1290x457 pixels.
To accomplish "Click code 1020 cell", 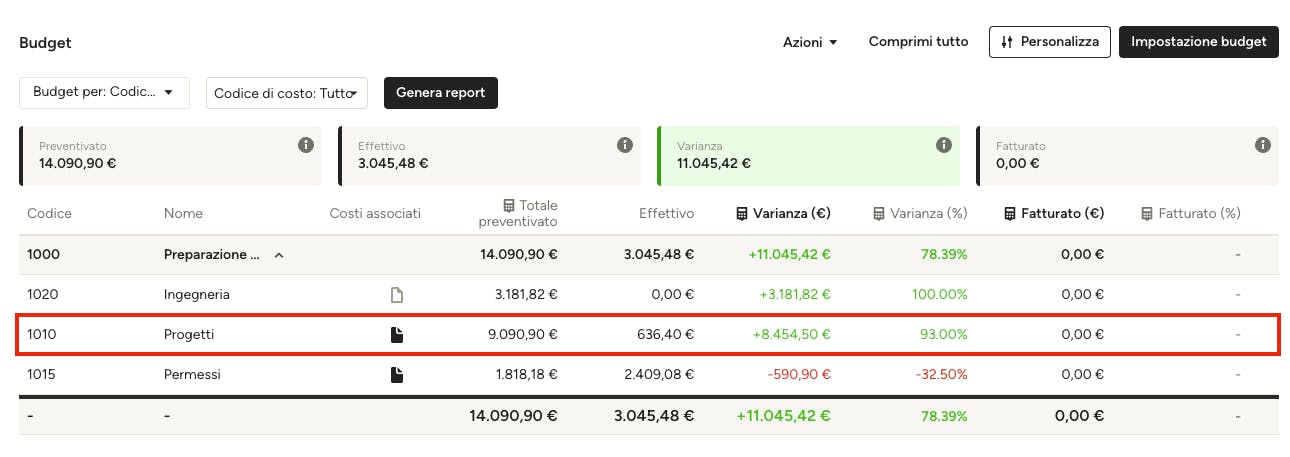I will [43, 295].
